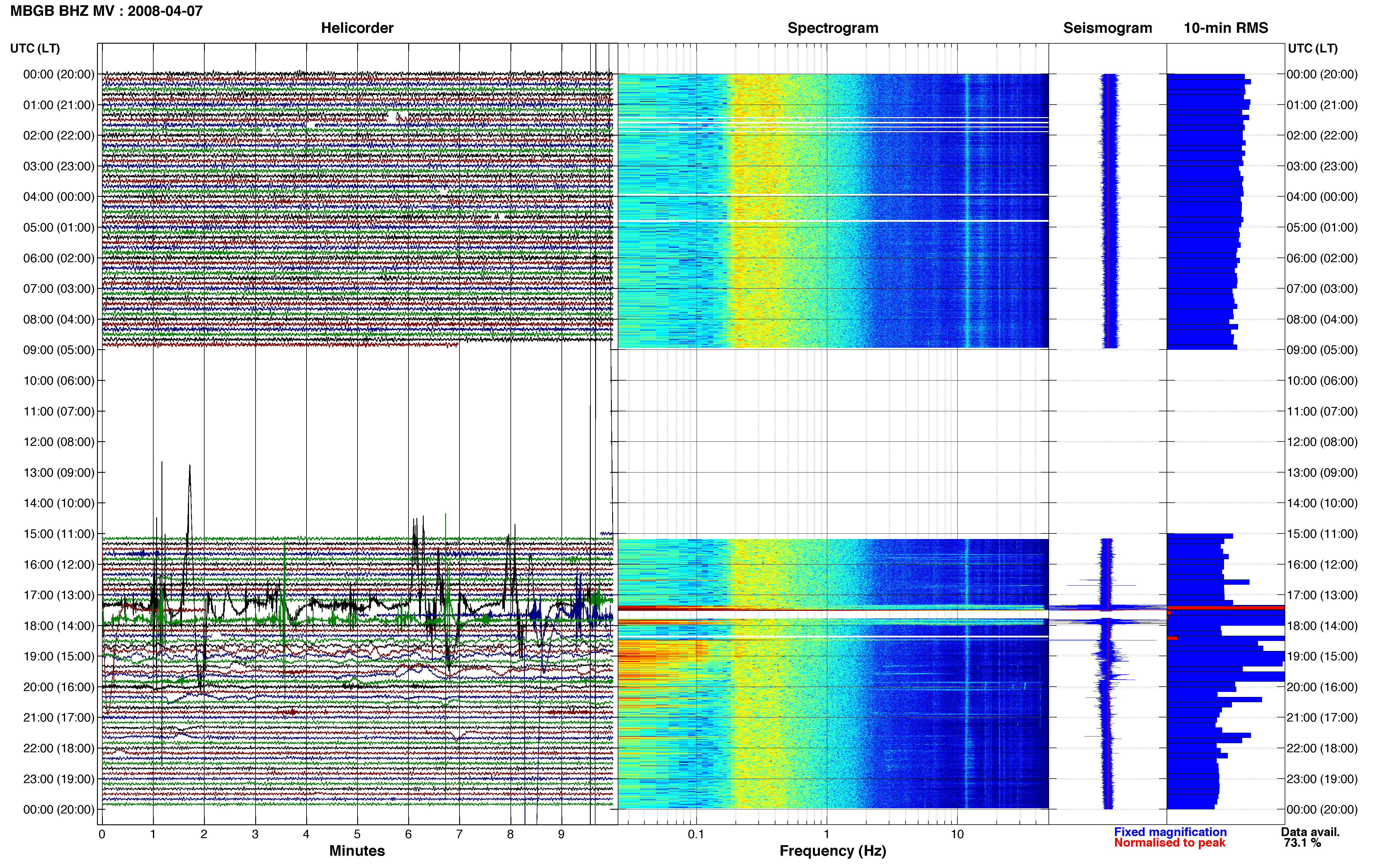Click right-side time label '18:00 (14:00)'
This screenshot has width=1389, height=868.
[x=1322, y=626]
